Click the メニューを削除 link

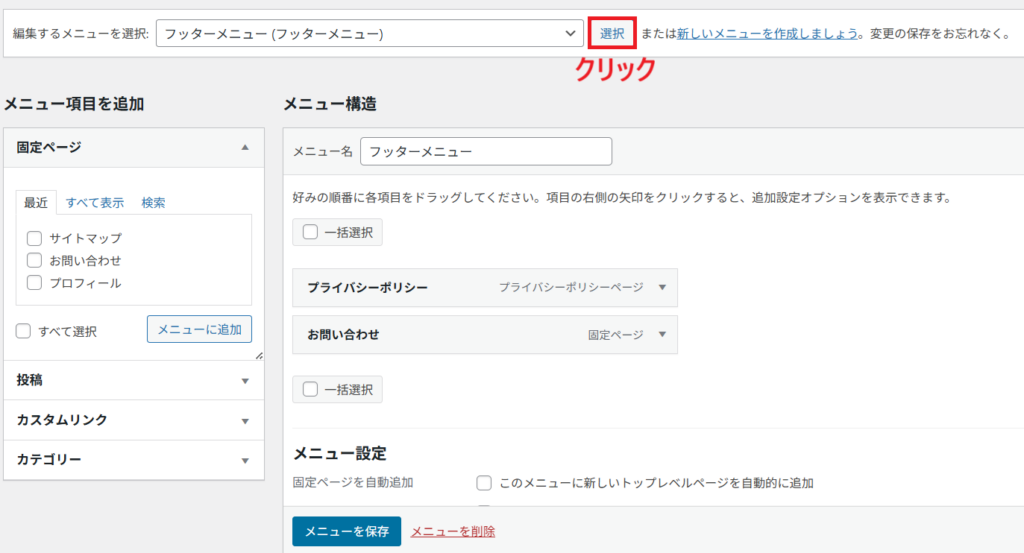(452, 531)
